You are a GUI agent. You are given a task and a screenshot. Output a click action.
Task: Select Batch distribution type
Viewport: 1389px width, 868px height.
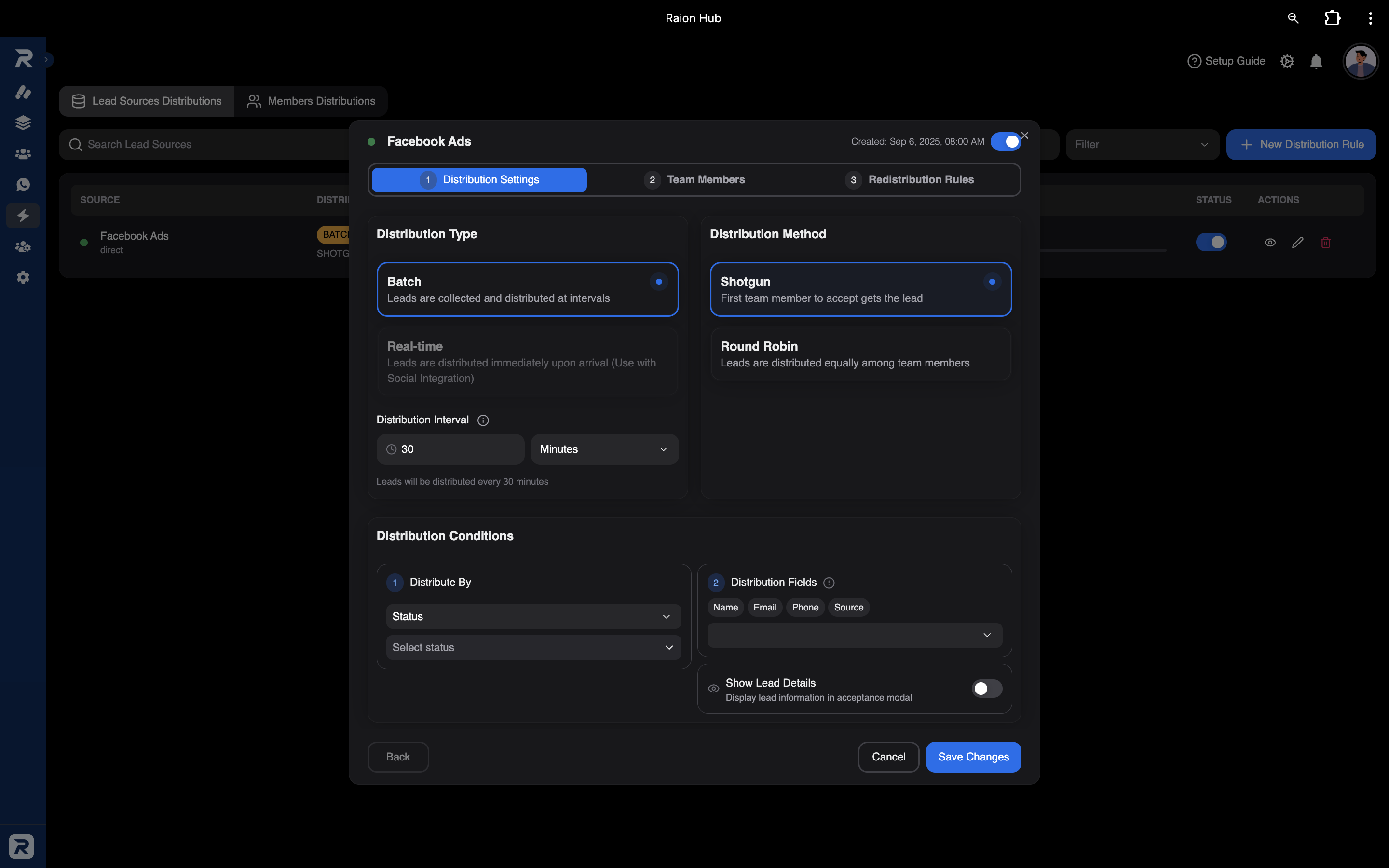(x=528, y=289)
